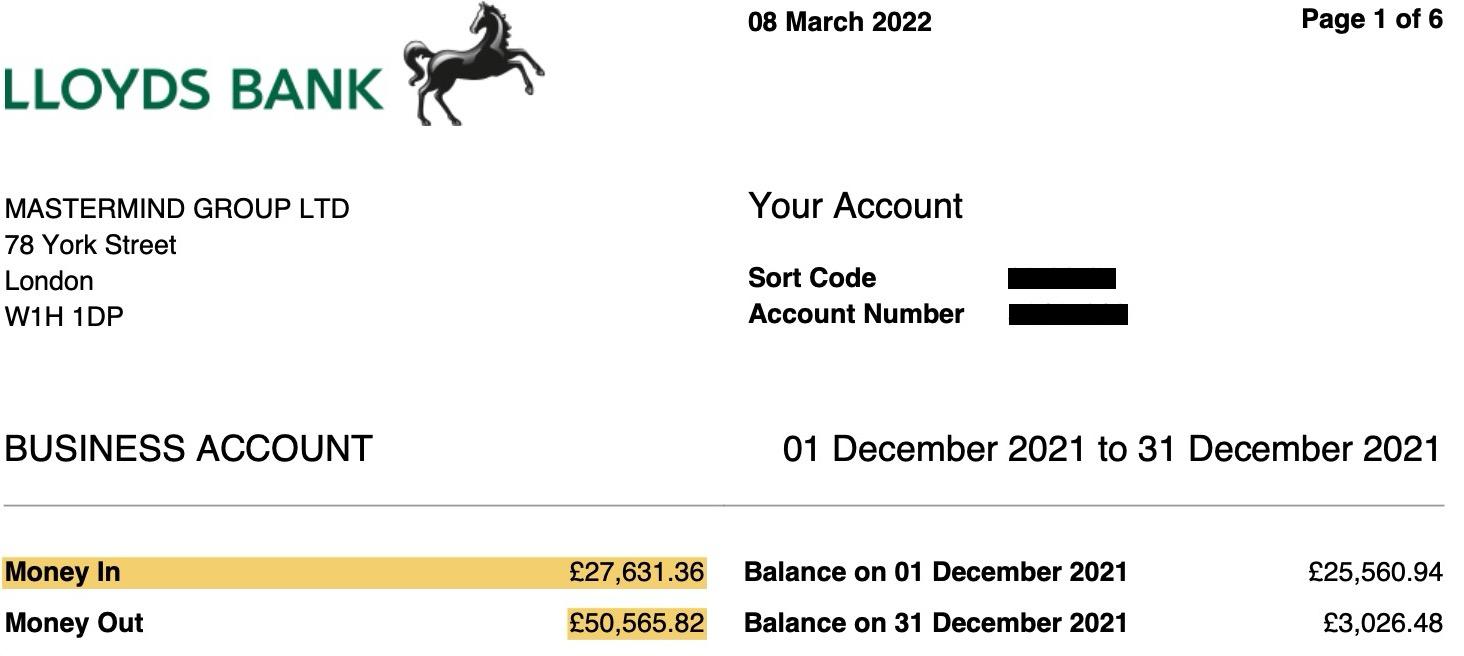Click the 78 York Street address line

90,245
